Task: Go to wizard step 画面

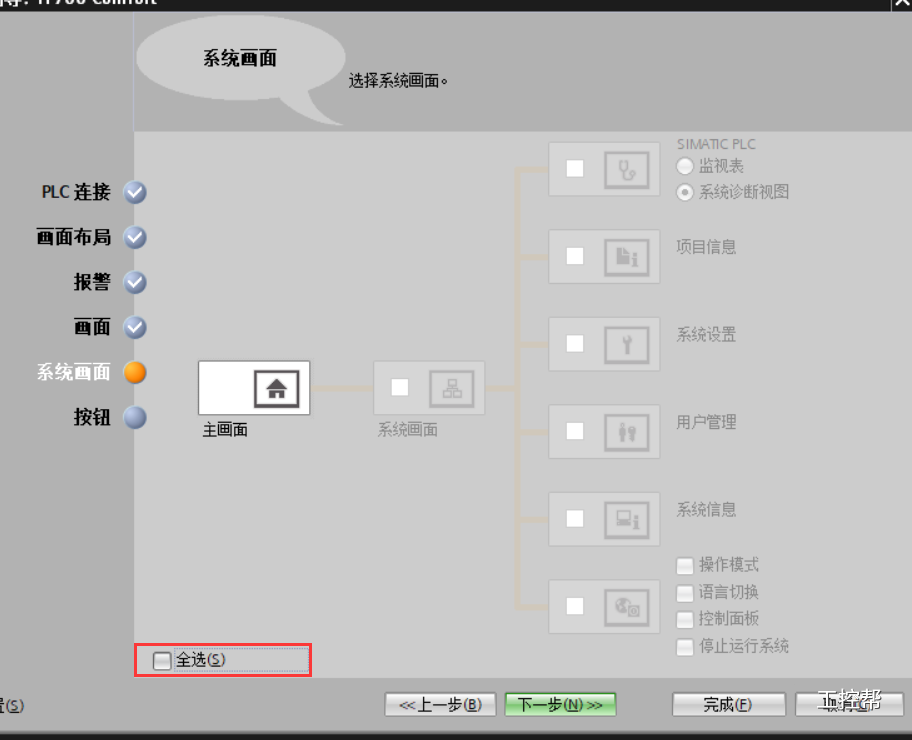Action: coord(92,327)
